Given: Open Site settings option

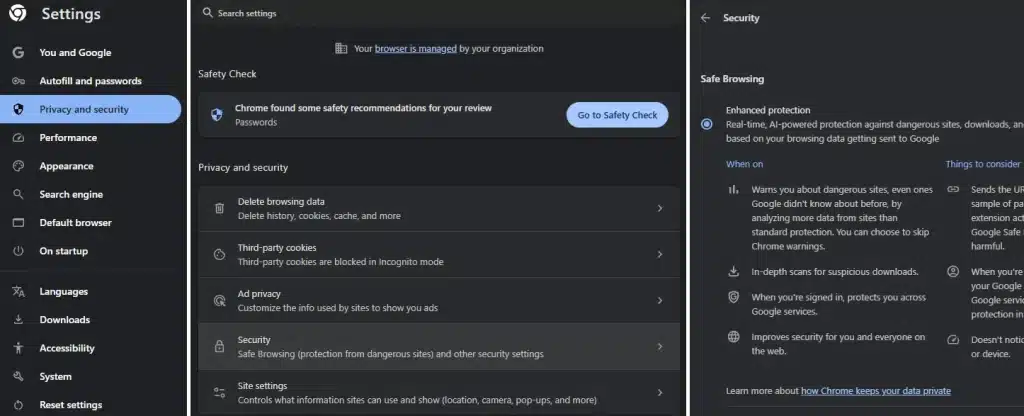Looking at the screenshot, I should tap(439, 392).
